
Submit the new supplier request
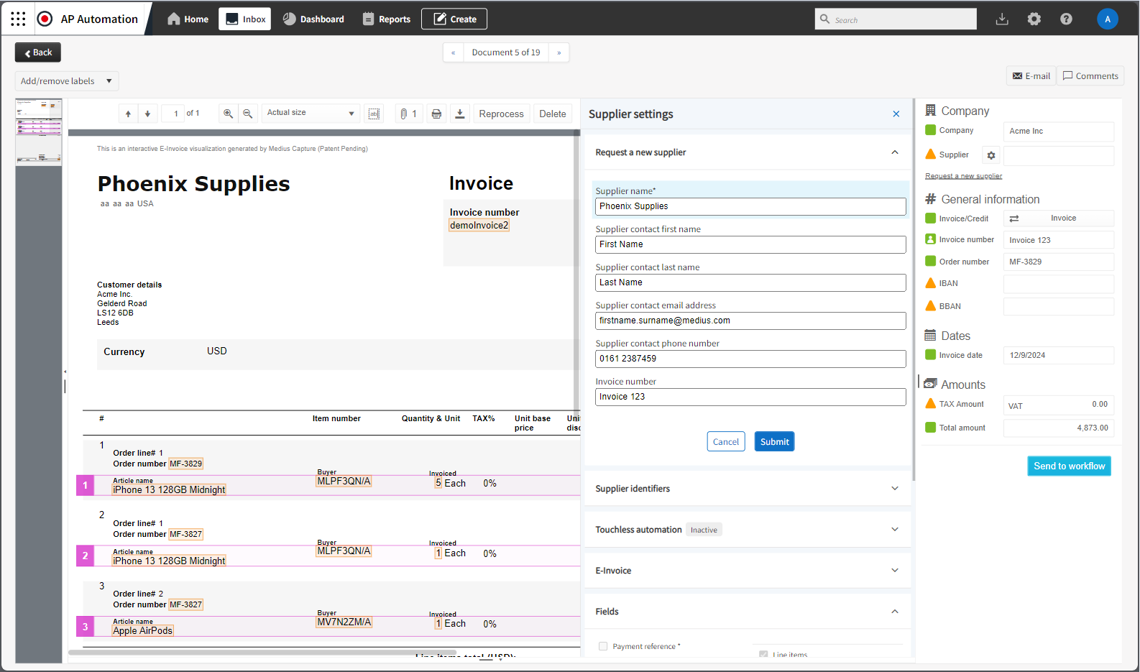[774, 441]
